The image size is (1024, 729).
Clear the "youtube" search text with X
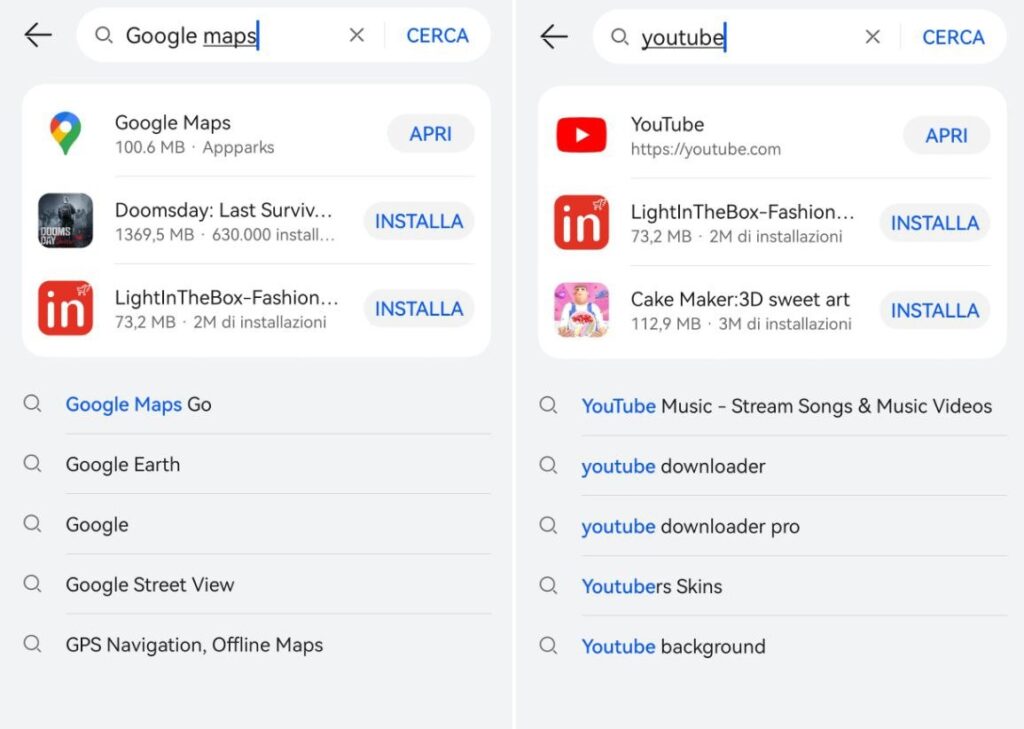[x=873, y=37]
